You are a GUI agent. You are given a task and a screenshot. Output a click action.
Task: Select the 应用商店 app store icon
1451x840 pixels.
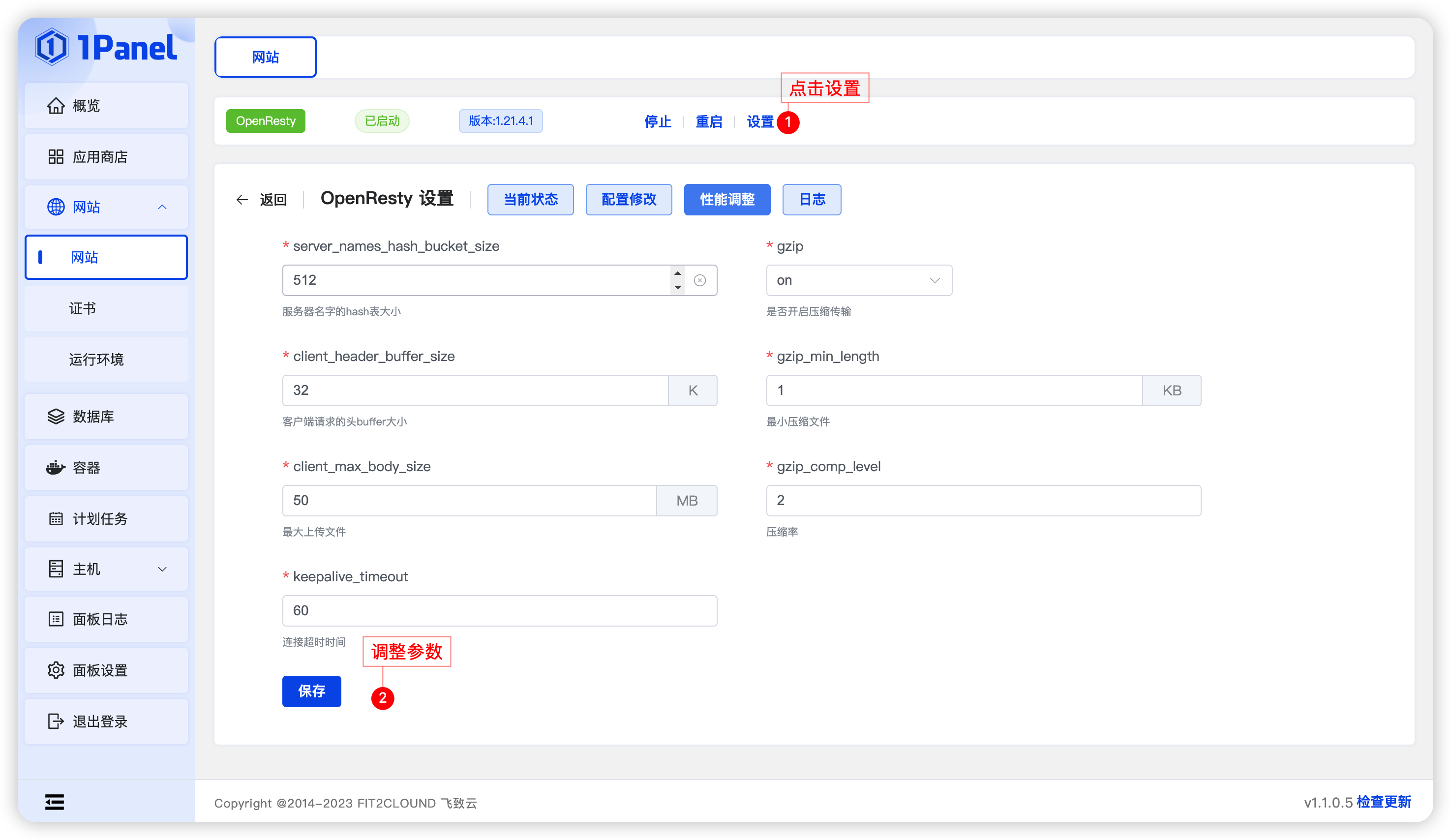(x=56, y=156)
